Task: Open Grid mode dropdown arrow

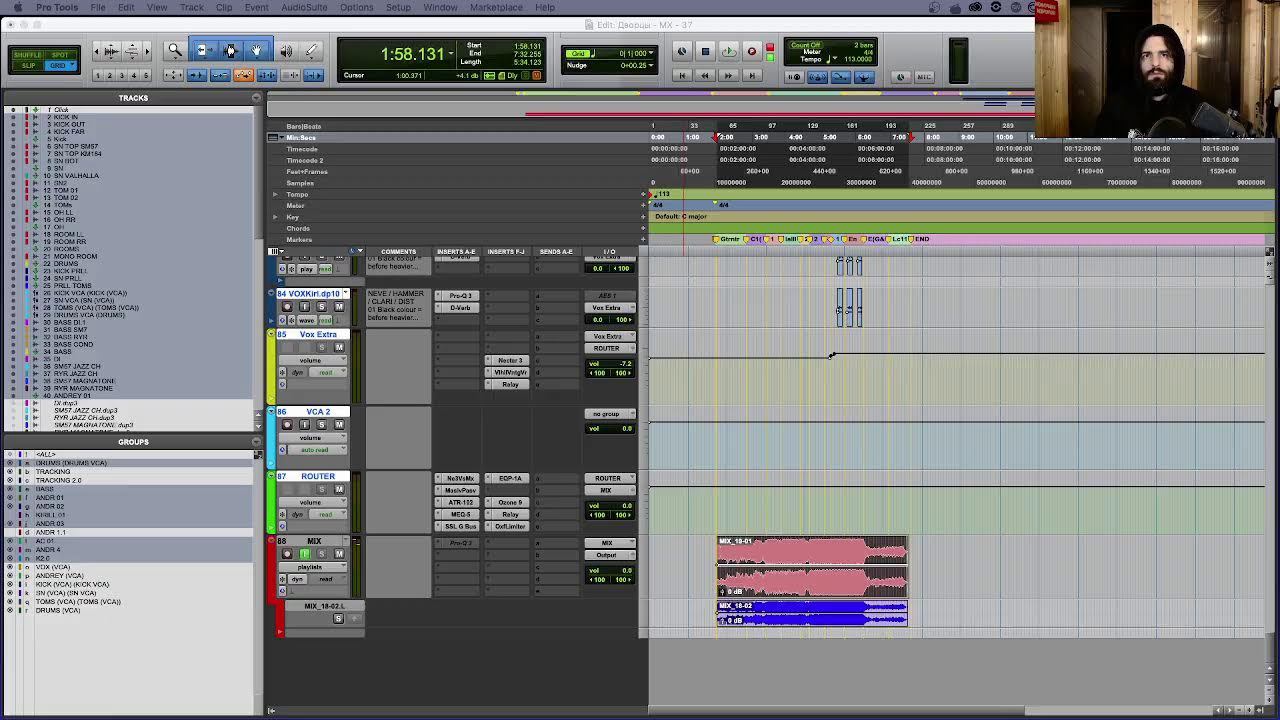Action: point(72,65)
